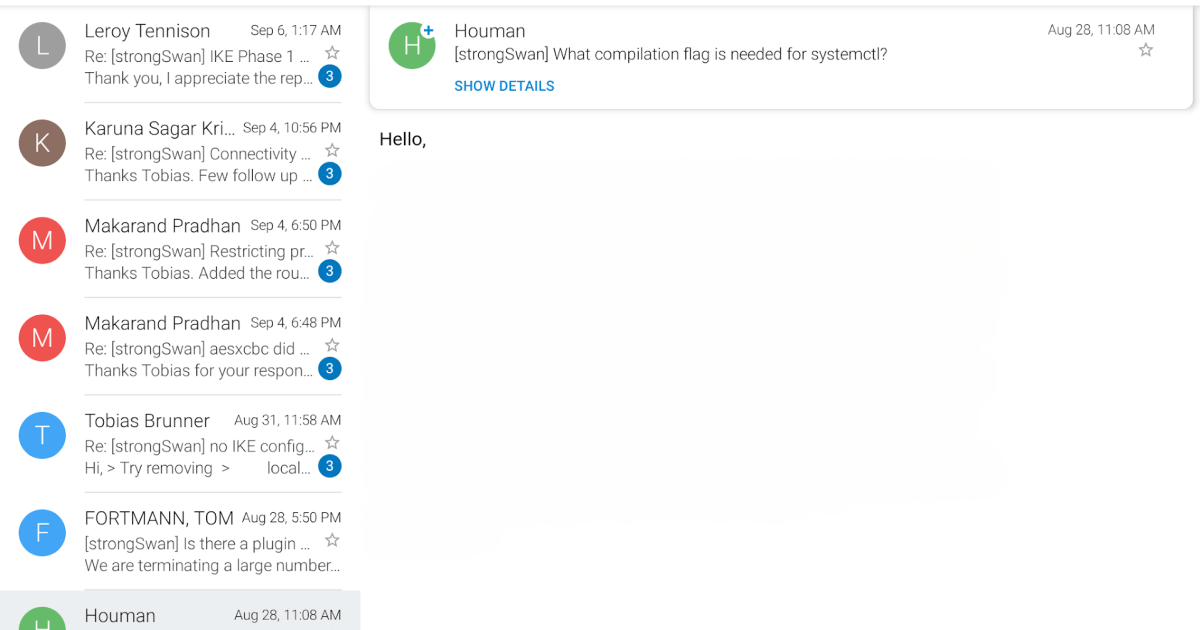1200x630 pixels.
Task: Click Makarand Pradhan's red avatar
Action: coord(42,240)
